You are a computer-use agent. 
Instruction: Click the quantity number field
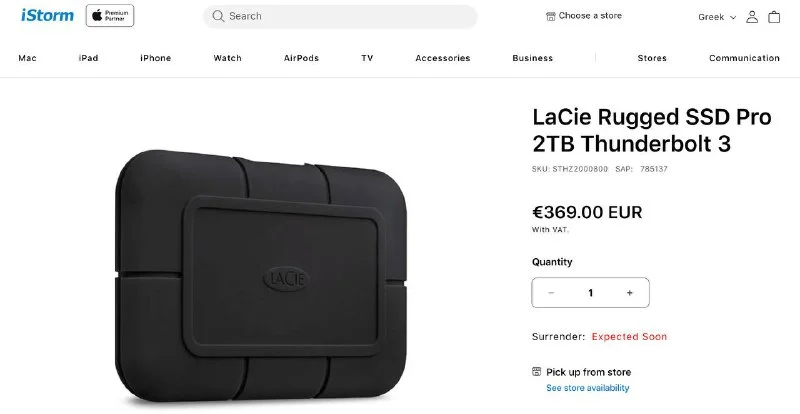pos(590,293)
